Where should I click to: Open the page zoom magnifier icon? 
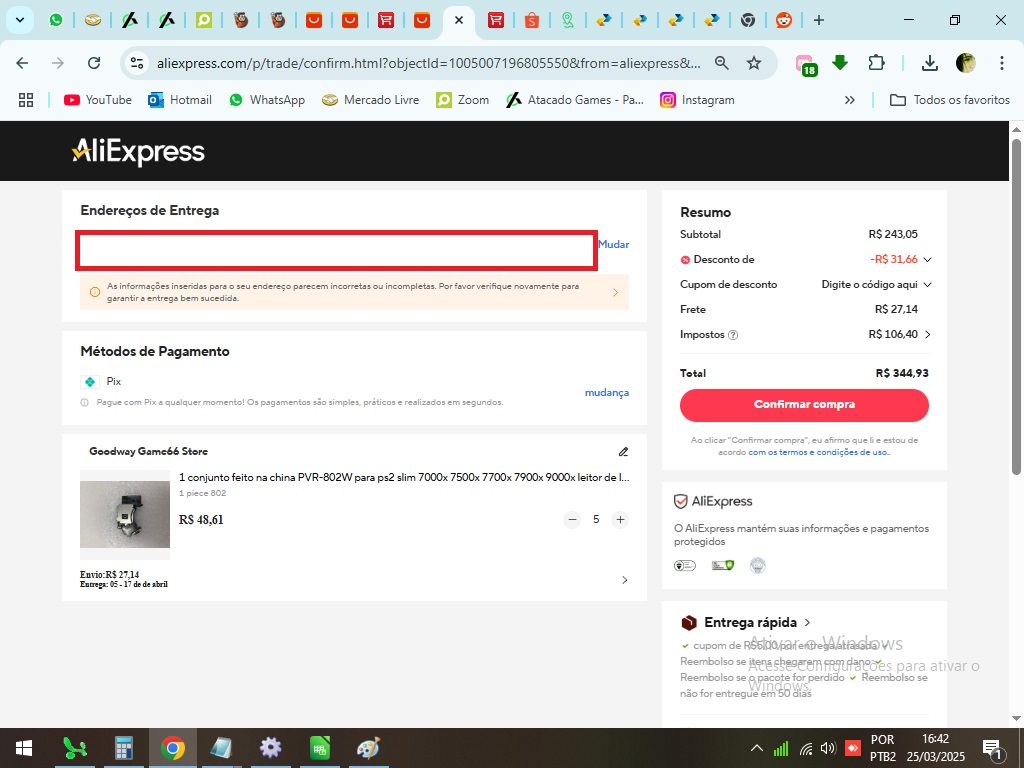[722, 63]
